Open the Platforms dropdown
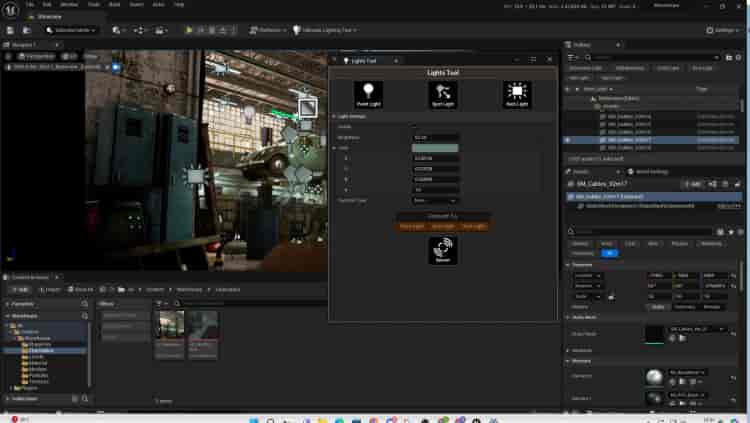Screen dimensions: 750x423 coord(267,30)
